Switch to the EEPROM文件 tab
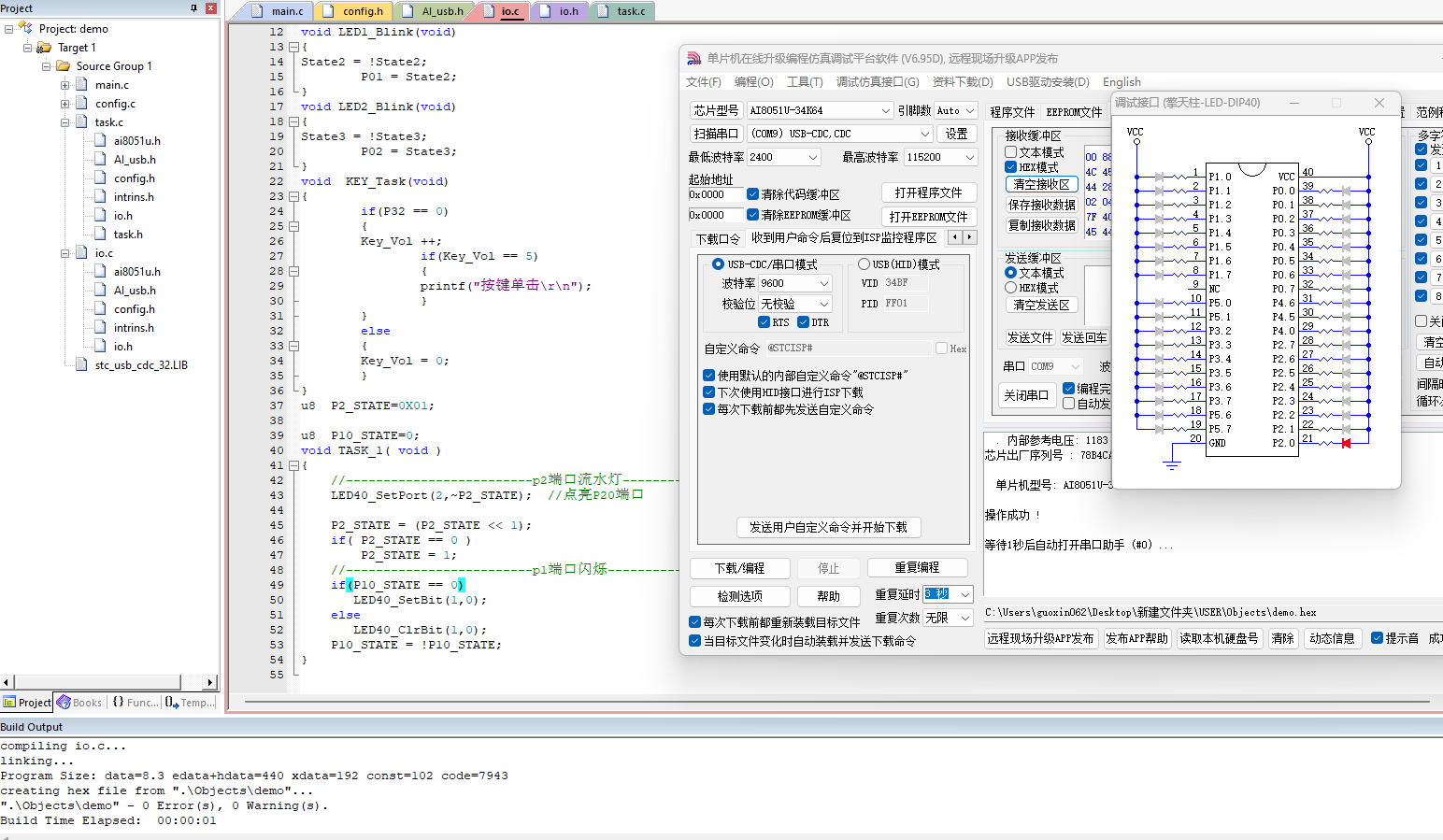Screen dimensions: 1443x840 click(x=1074, y=112)
